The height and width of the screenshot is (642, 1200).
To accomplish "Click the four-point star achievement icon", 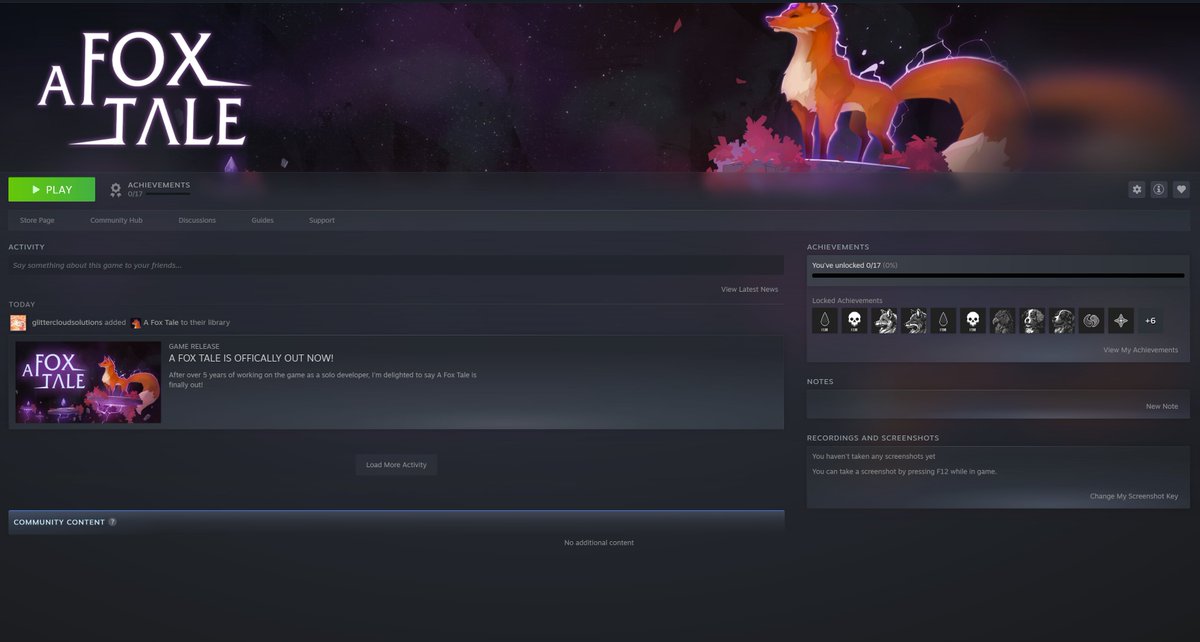I will [x=1121, y=320].
